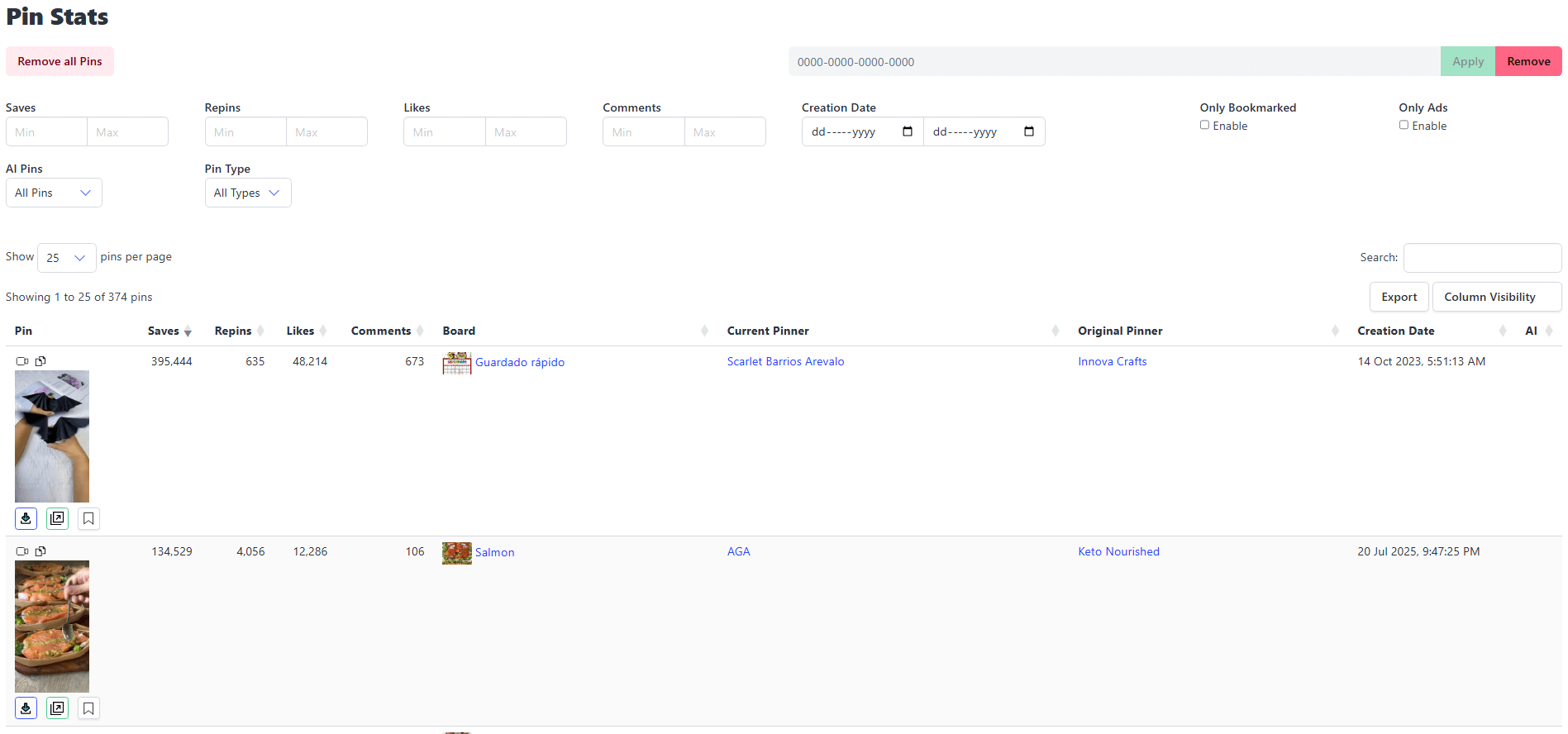Open the Innova Crafts pinner link

point(1113,361)
